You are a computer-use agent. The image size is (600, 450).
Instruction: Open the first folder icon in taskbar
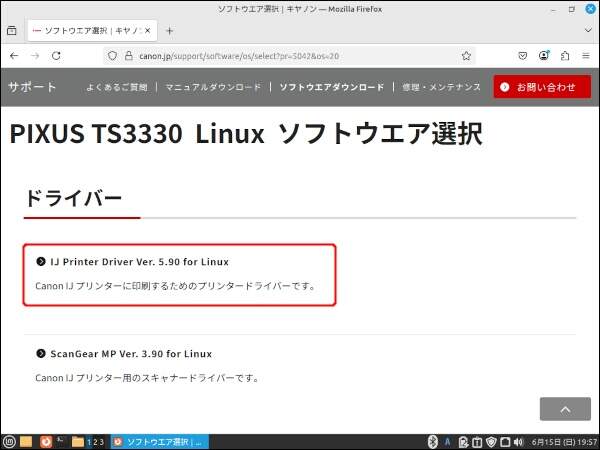tap(26, 442)
